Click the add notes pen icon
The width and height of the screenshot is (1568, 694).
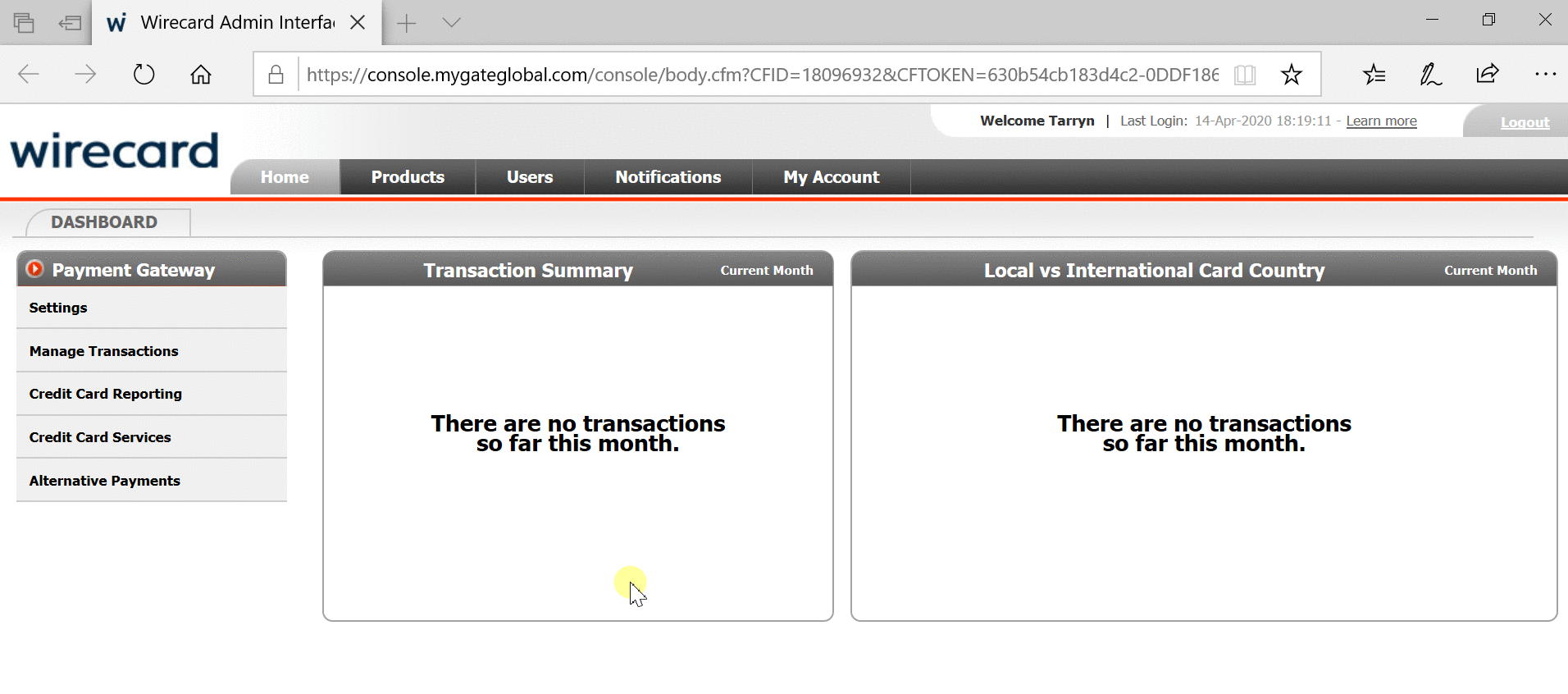click(x=1431, y=75)
